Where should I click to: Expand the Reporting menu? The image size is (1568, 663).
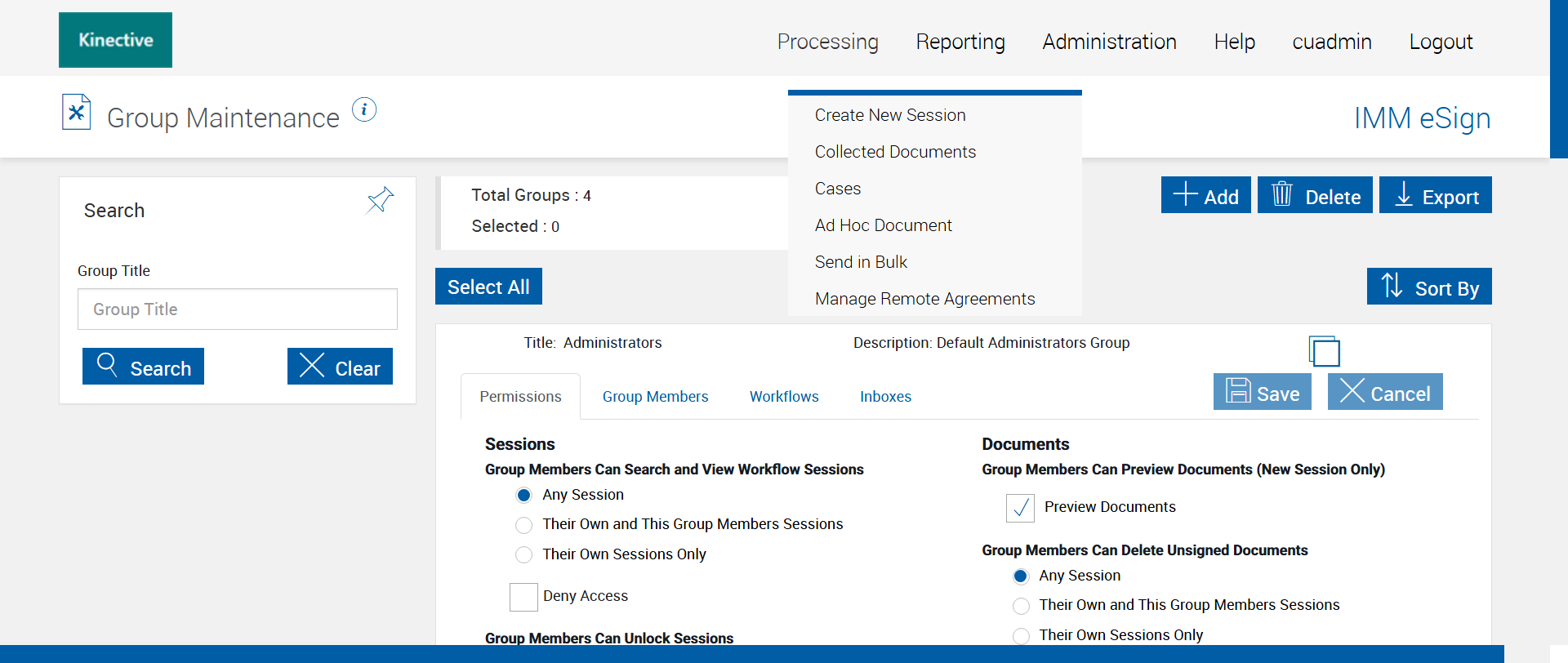click(x=960, y=42)
